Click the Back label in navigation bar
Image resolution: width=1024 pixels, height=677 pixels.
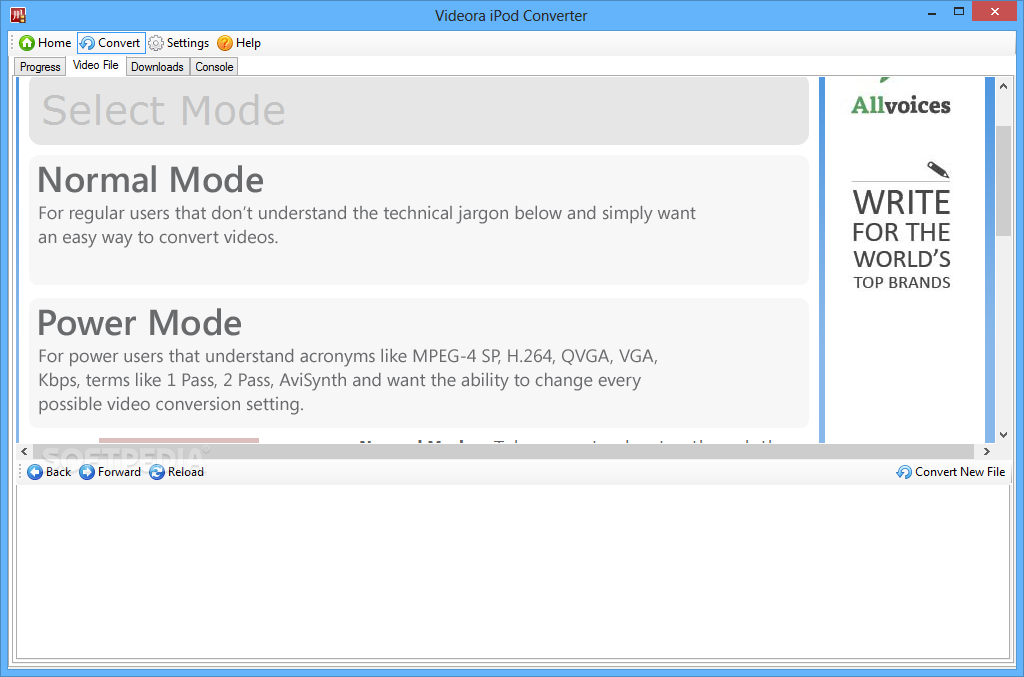[x=58, y=472]
